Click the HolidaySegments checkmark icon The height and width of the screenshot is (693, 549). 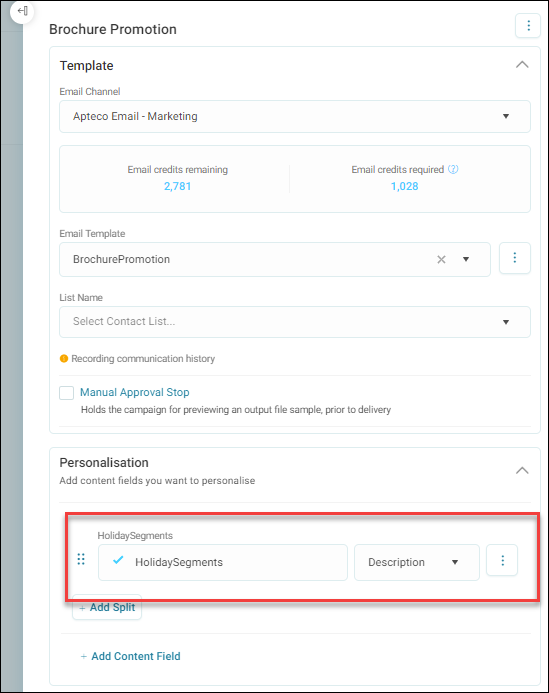(x=118, y=560)
